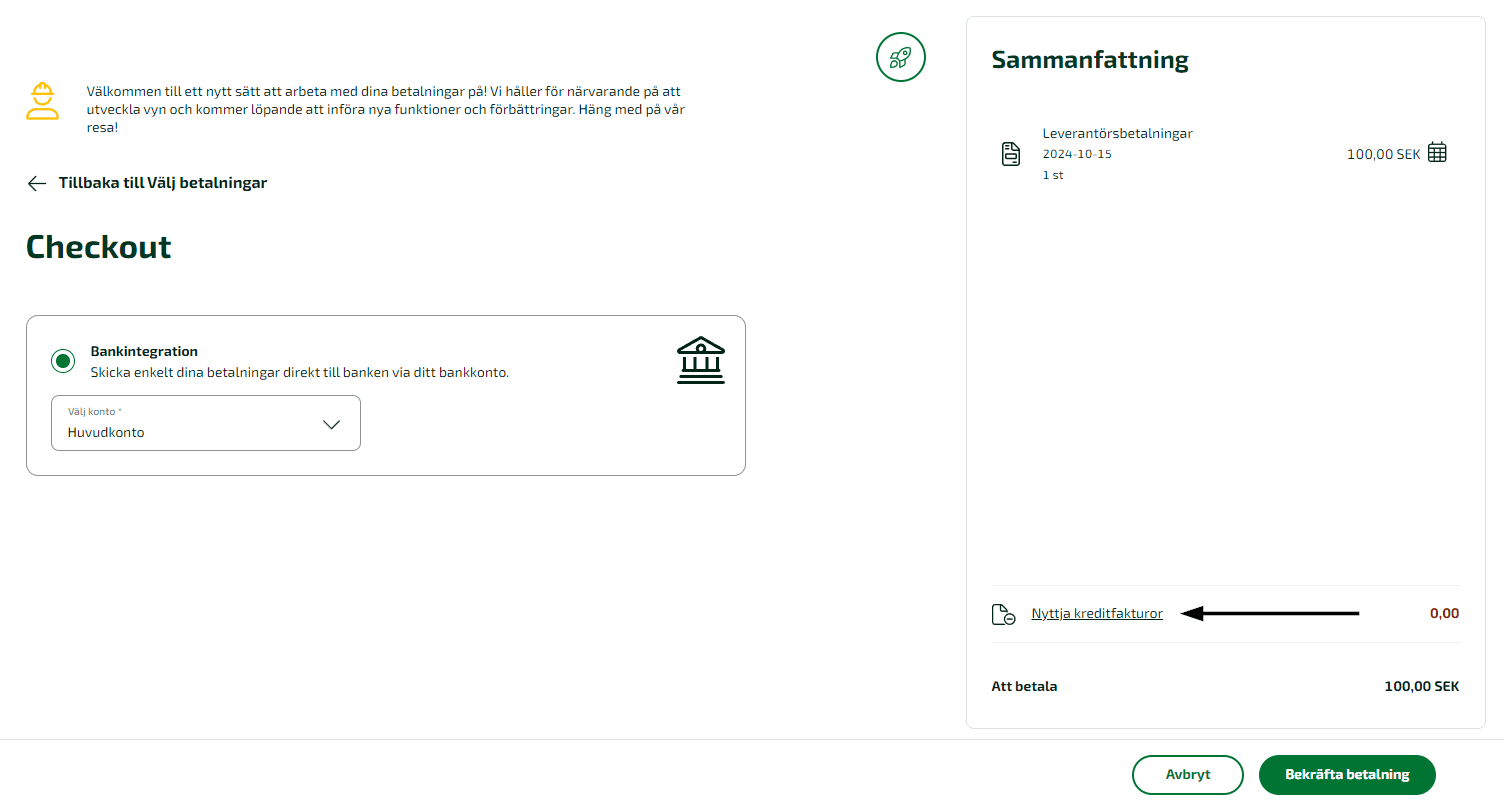Click the bank building icon
Viewport: 1504px width, 809px height.
pos(701,360)
